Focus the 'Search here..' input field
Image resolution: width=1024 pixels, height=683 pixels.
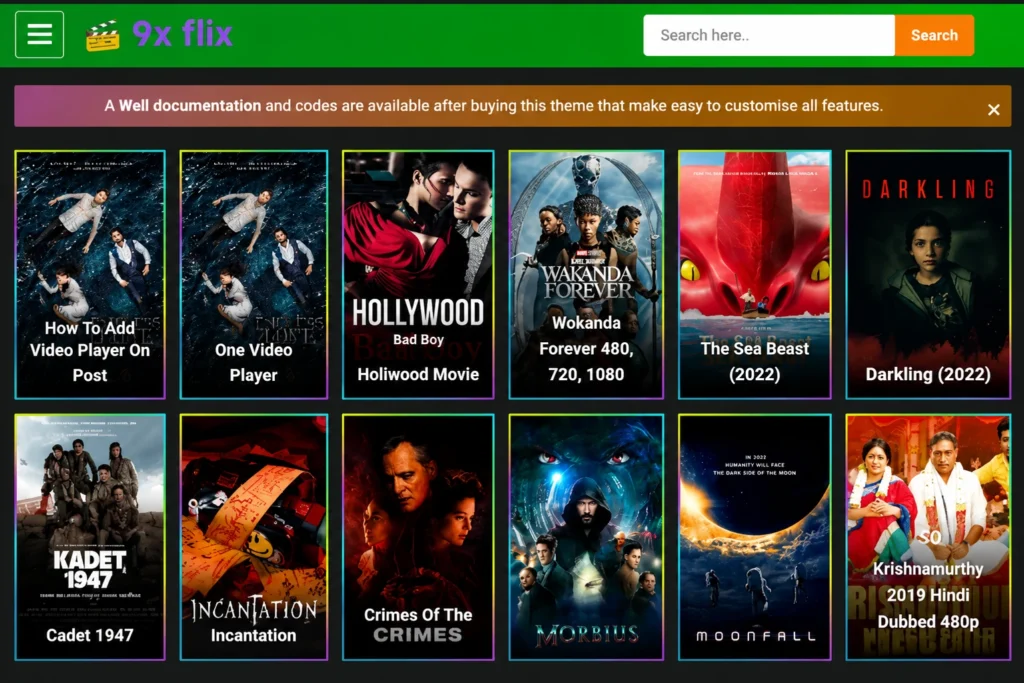click(x=769, y=35)
